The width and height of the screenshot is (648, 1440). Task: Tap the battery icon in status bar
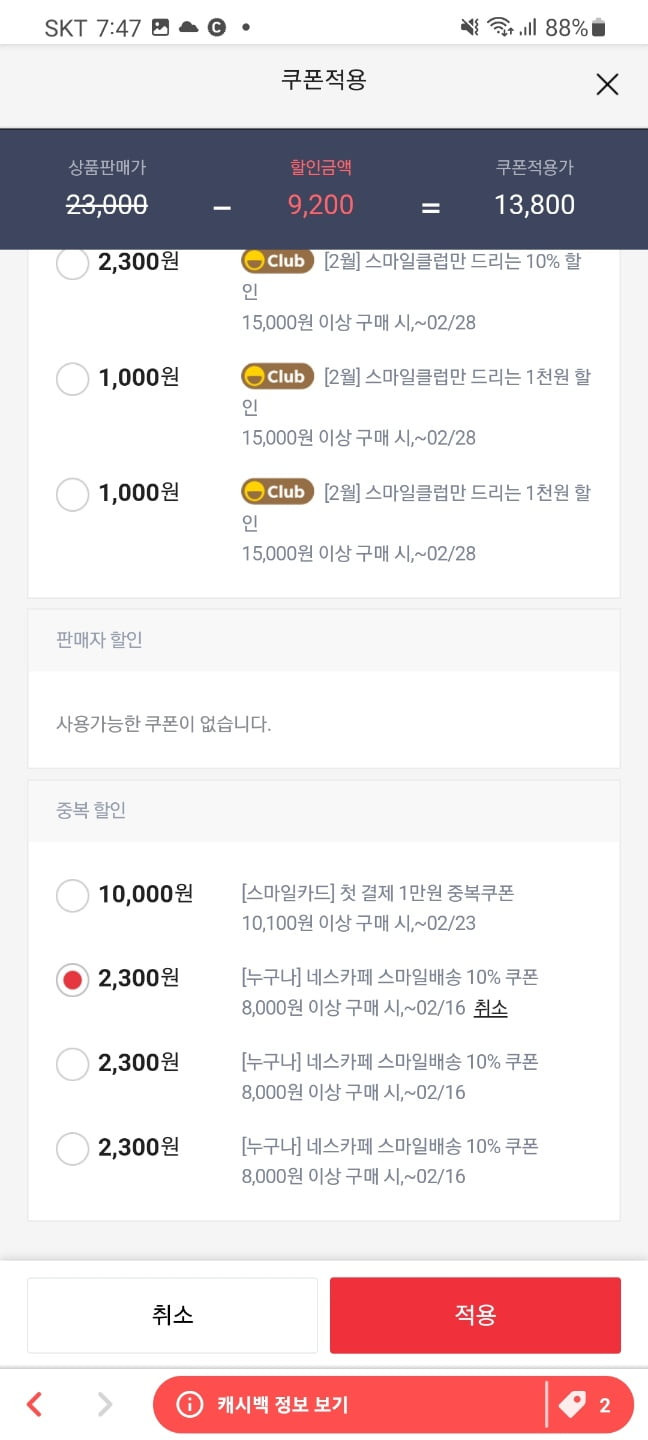pos(598,27)
